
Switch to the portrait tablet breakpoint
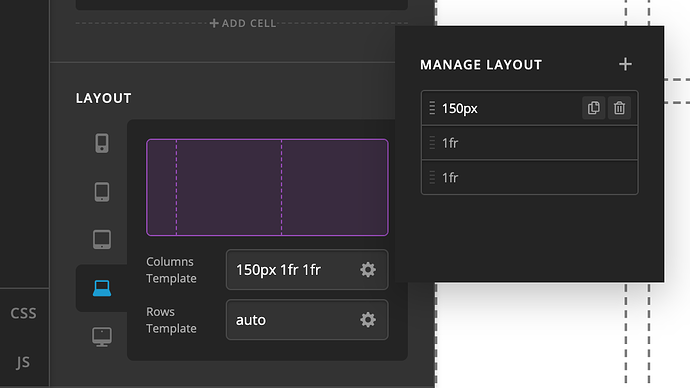[102, 192]
